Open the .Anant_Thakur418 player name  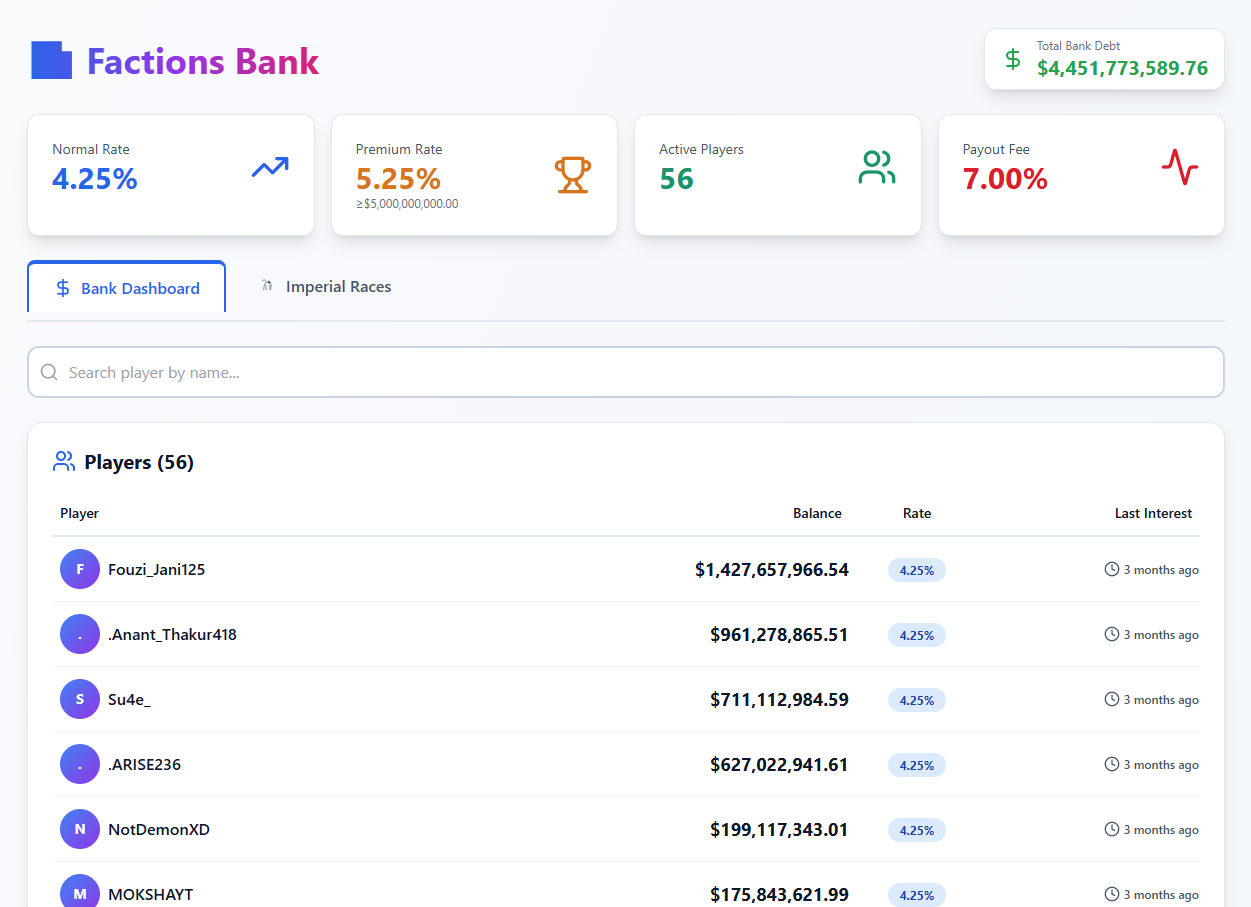coord(172,635)
